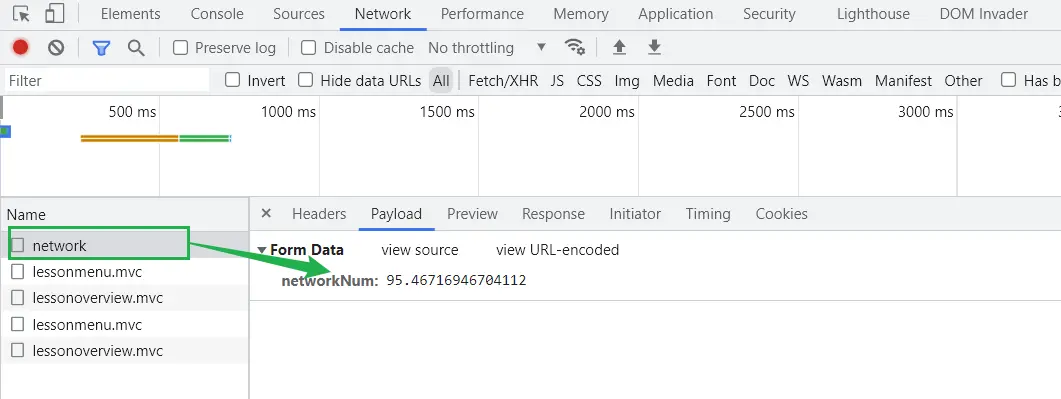Screen dimensions: 1061x399
Task: Toggle the device toolbar icon
Action: point(55,14)
